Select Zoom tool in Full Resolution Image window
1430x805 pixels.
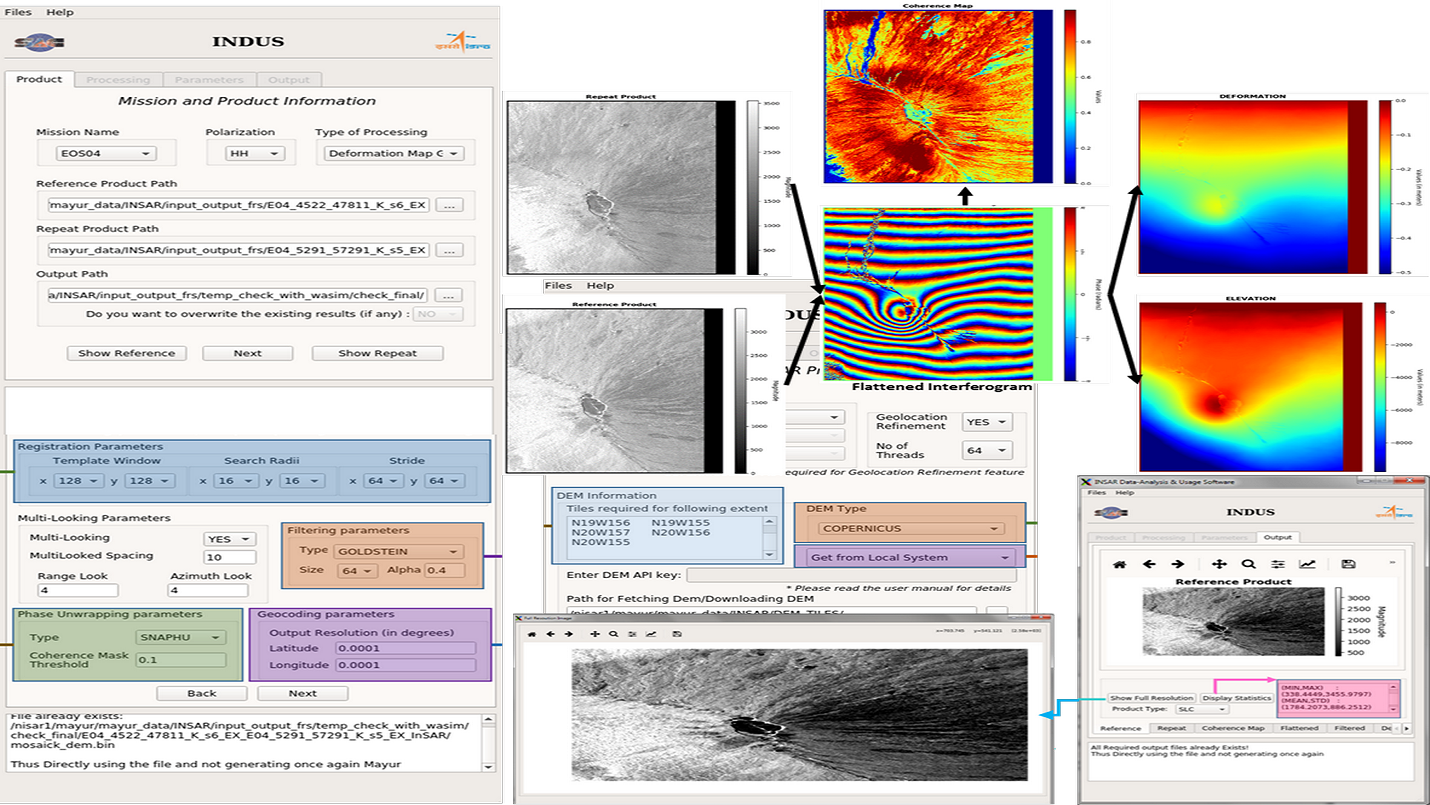613,634
